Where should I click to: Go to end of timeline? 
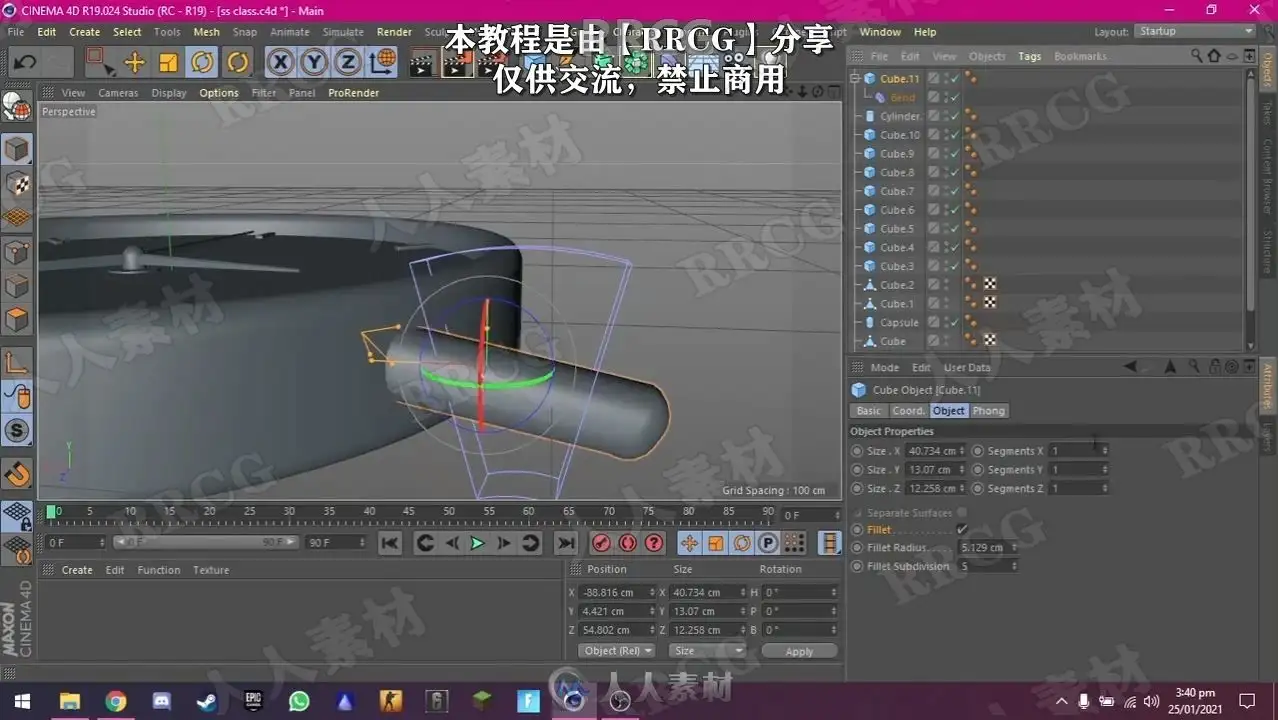pyautogui.click(x=566, y=543)
